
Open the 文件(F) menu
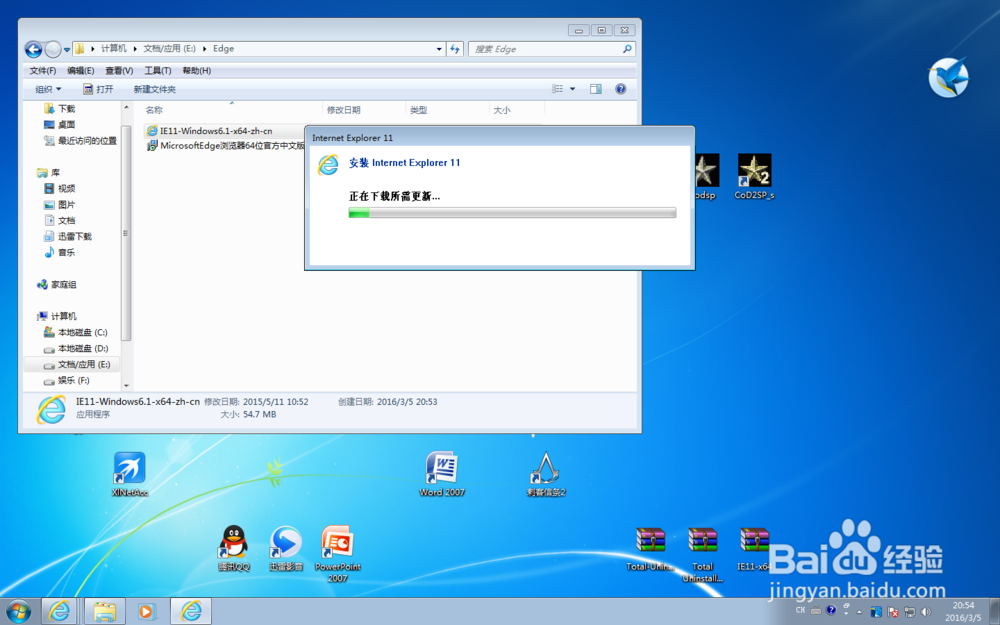tap(43, 71)
